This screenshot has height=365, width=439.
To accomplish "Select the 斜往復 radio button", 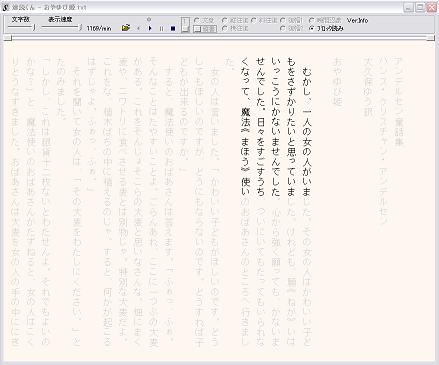I will pyautogui.click(x=254, y=20).
